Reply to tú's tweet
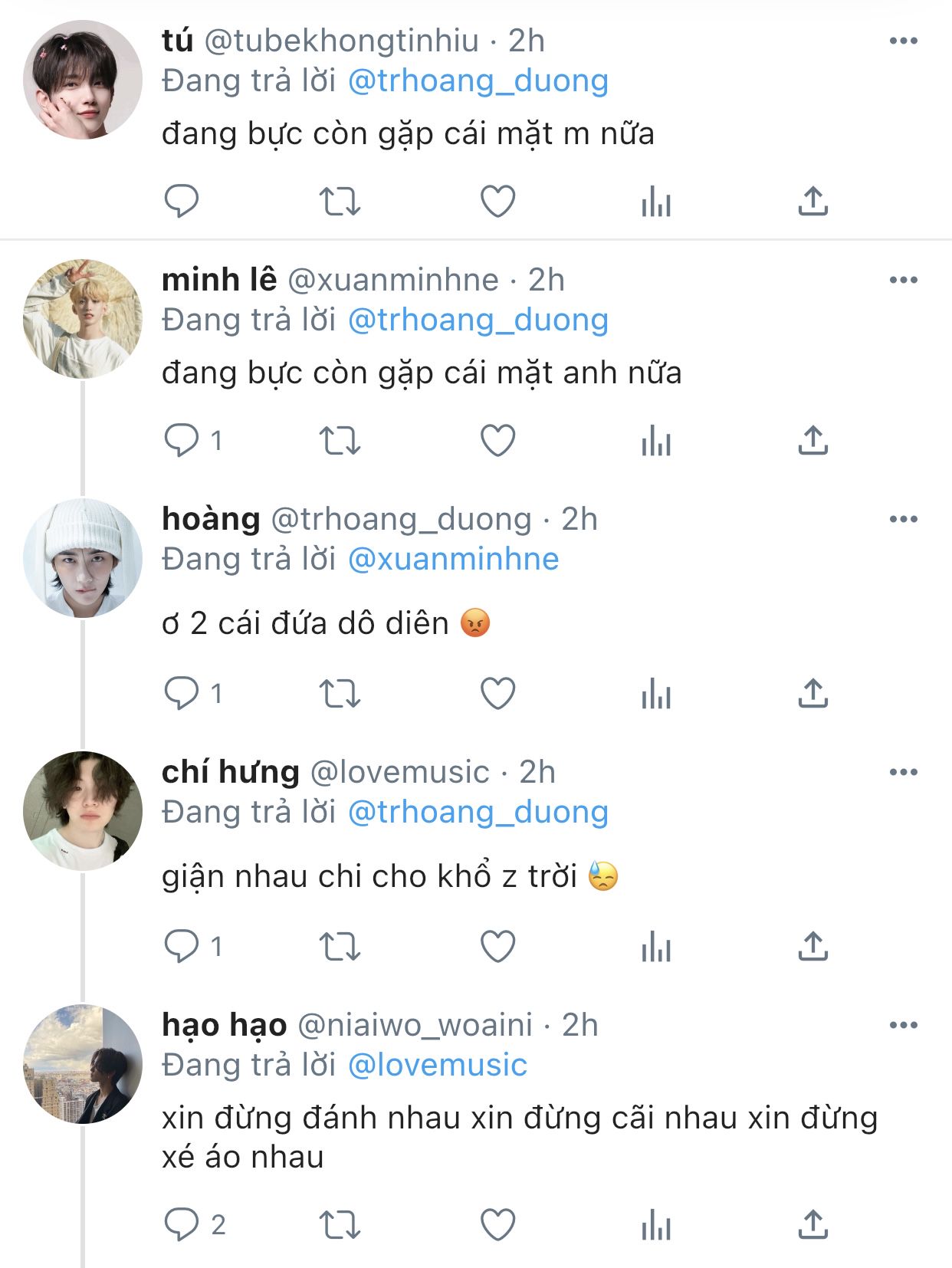 coord(182,202)
